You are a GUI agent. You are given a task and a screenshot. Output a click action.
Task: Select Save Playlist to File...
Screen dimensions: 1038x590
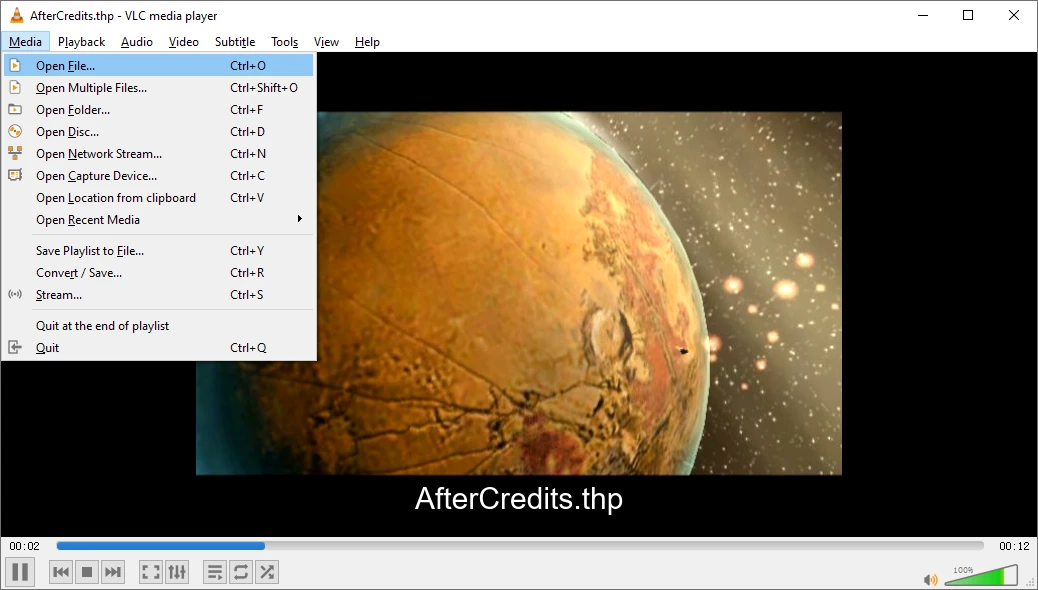(x=159, y=250)
